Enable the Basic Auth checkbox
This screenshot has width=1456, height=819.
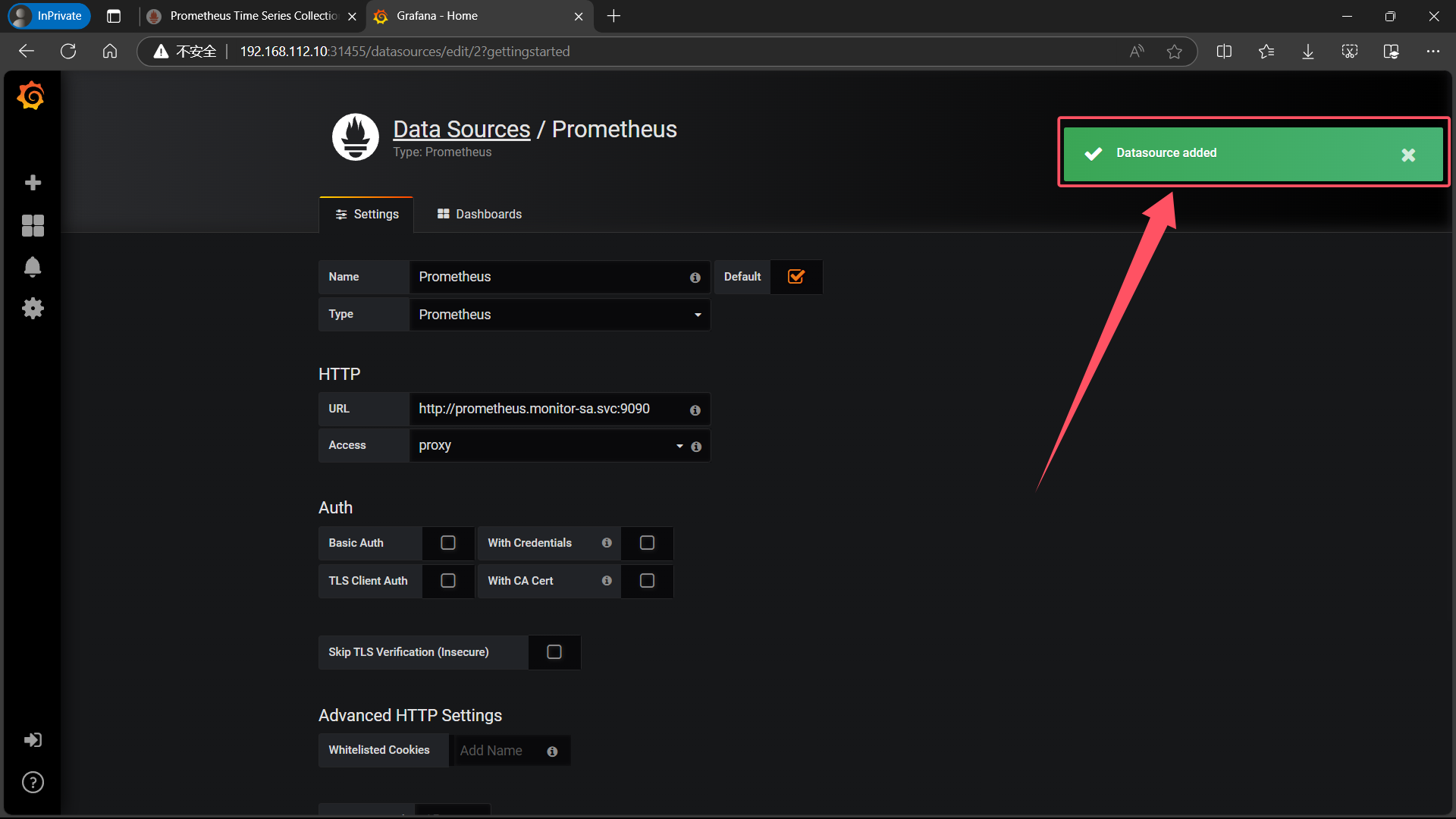pyautogui.click(x=448, y=543)
